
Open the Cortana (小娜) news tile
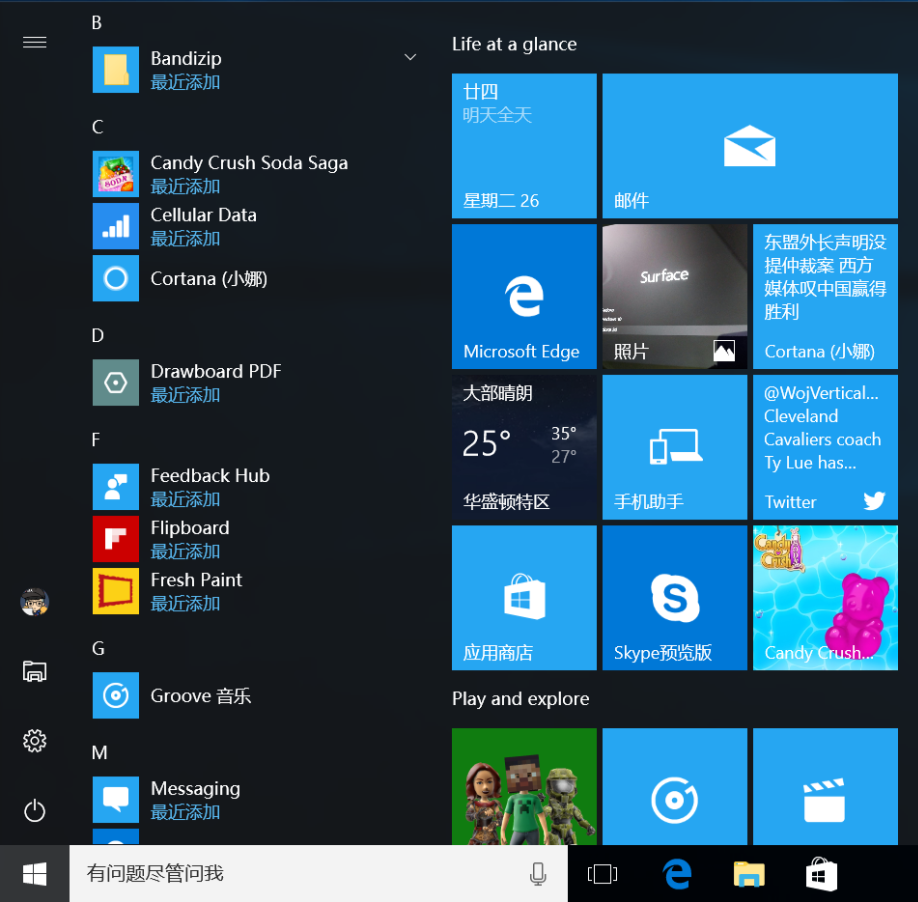click(825, 296)
